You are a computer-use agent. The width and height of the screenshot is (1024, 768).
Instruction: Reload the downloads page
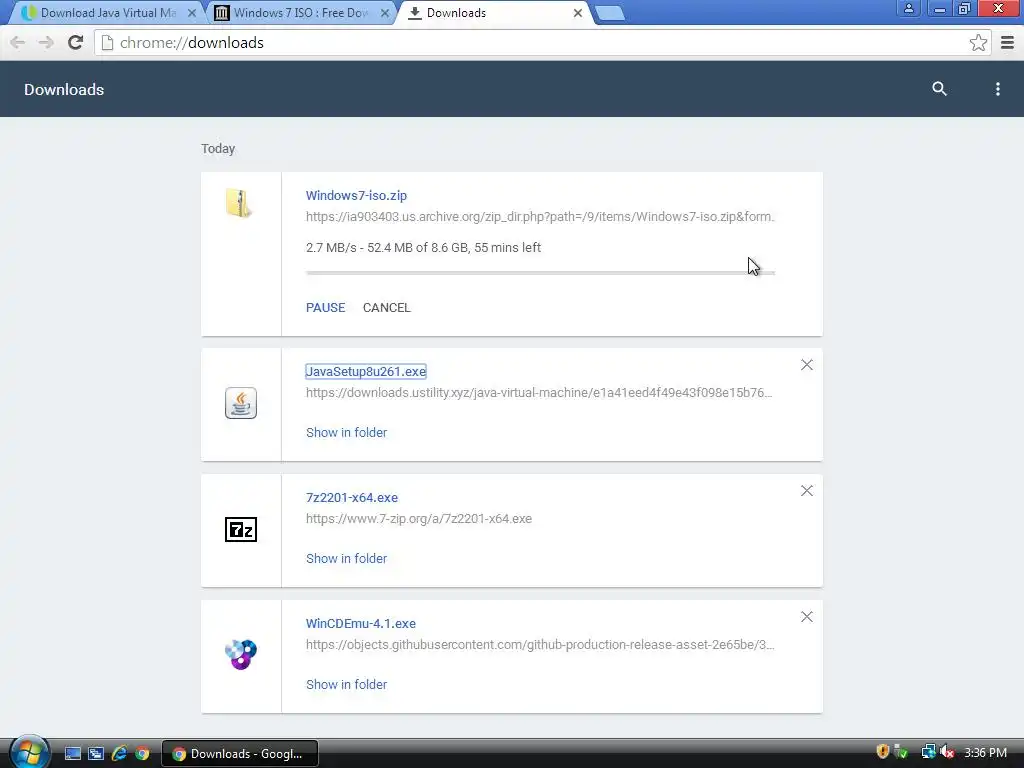click(x=76, y=42)
